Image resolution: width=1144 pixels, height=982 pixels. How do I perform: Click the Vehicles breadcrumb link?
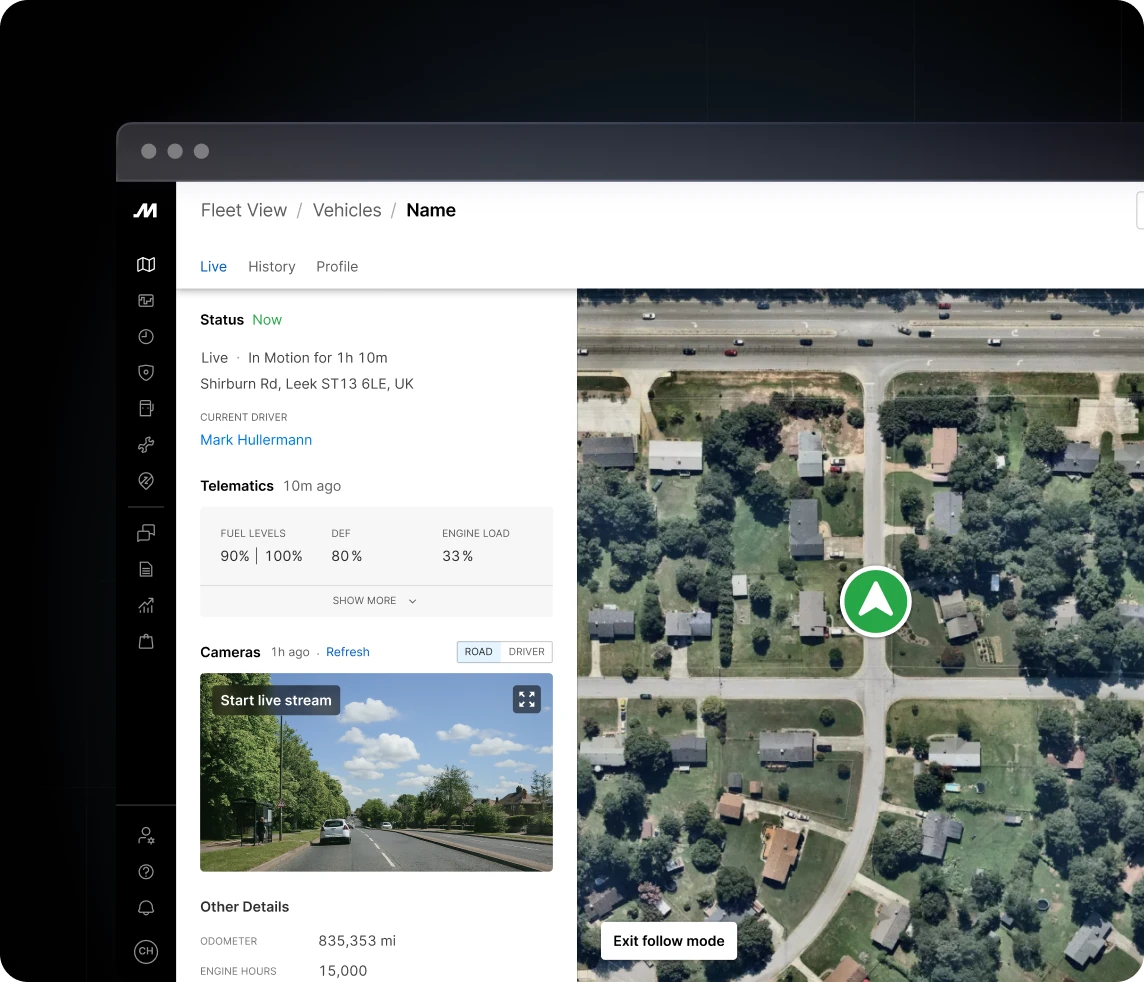(x=347, y=210)
